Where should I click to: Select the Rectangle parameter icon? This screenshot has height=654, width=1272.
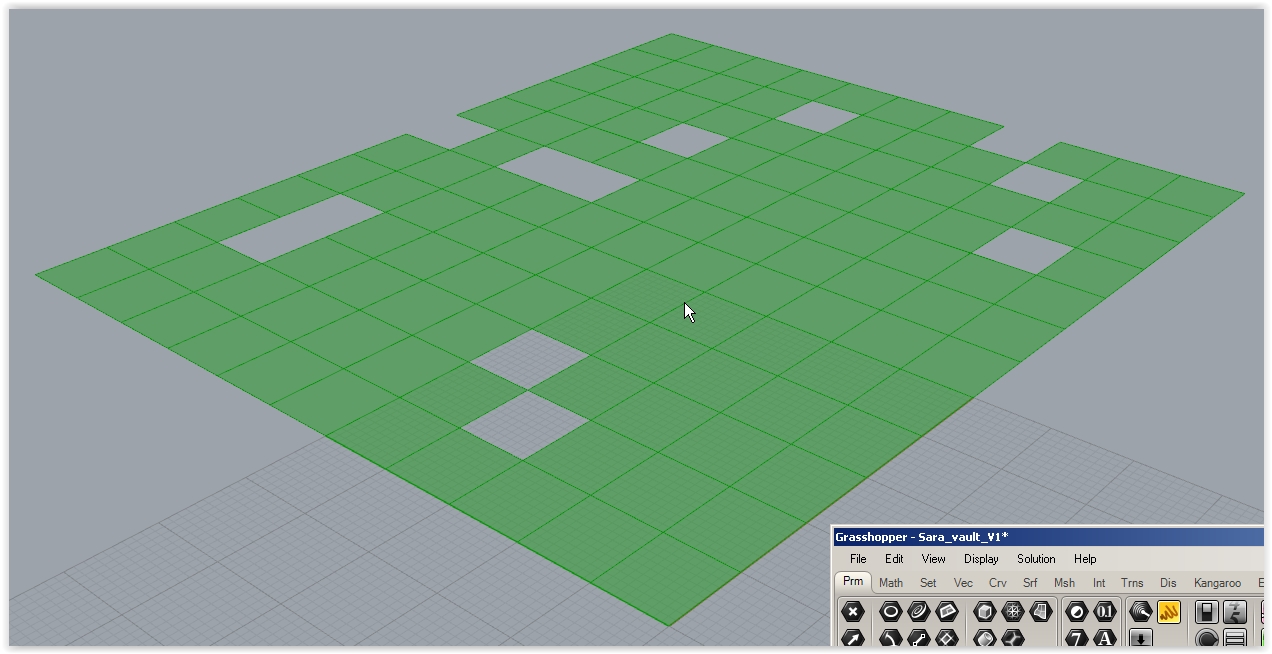[947, 638]
